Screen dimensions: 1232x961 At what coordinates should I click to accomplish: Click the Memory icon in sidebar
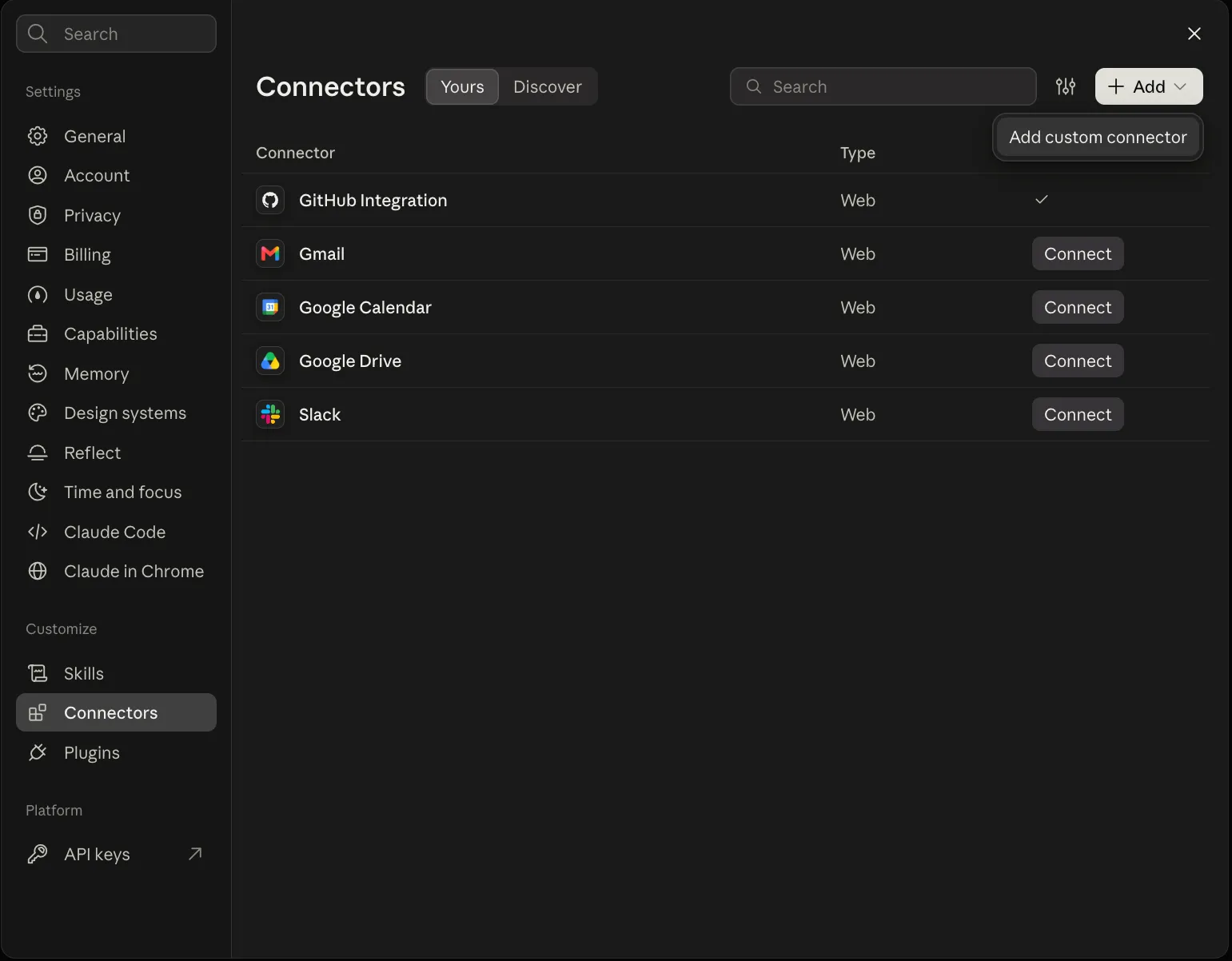[38, 373]
